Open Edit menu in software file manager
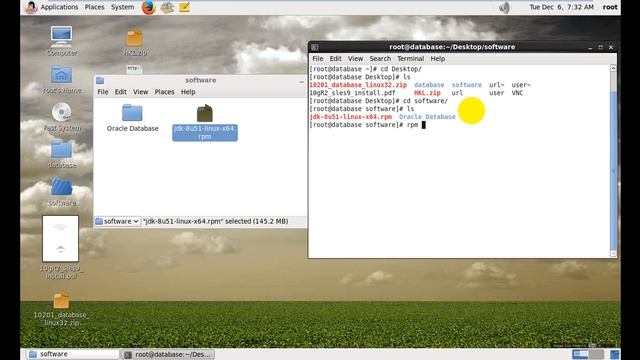This screenshot has width=640, height=360. [x=120, y=92]
